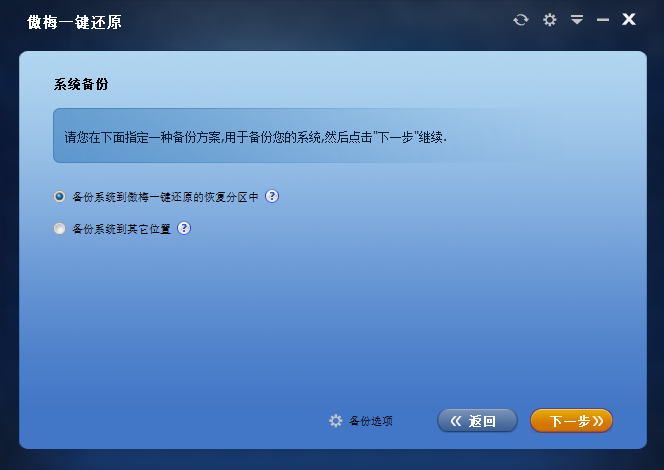Open help icon beside 备份系统到其它位置
Image resolution: width=664 pixels, height=470 pixels.
click(184, 228)
